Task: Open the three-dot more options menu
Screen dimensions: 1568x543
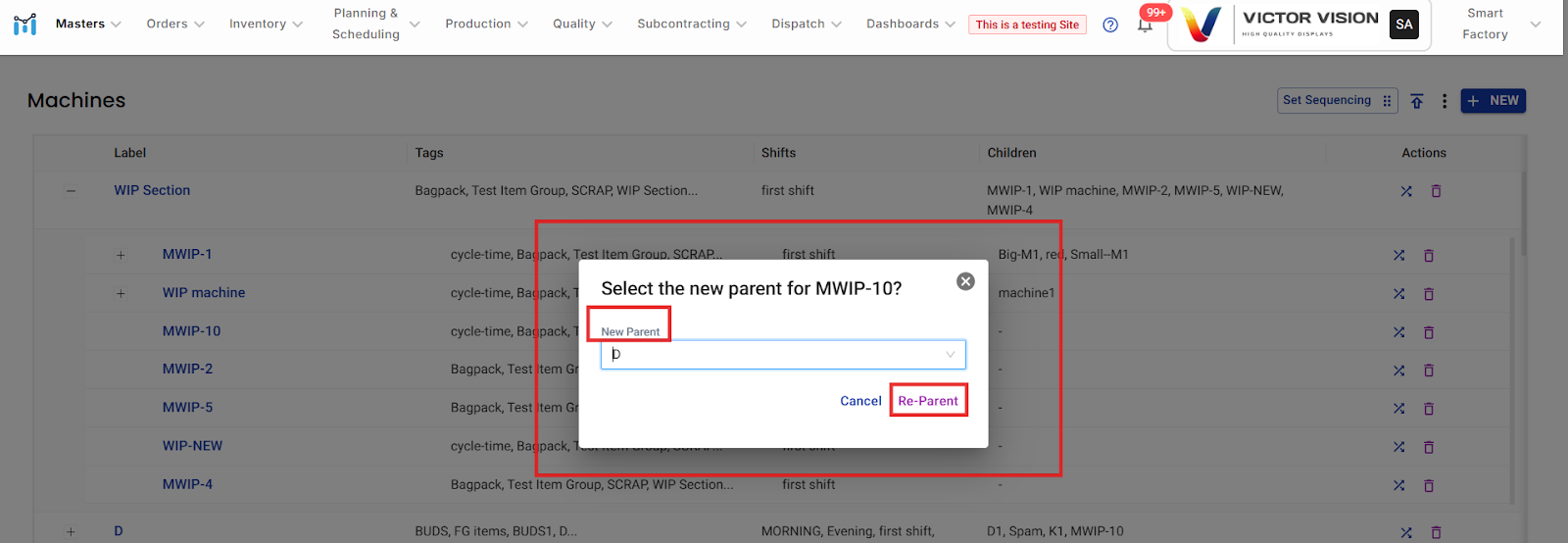Action: pyautogui.click(x=1445, y=101)
